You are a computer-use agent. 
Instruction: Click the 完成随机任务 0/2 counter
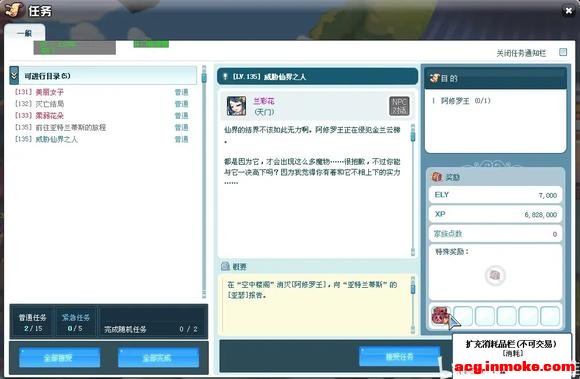(x=152, y=329)
